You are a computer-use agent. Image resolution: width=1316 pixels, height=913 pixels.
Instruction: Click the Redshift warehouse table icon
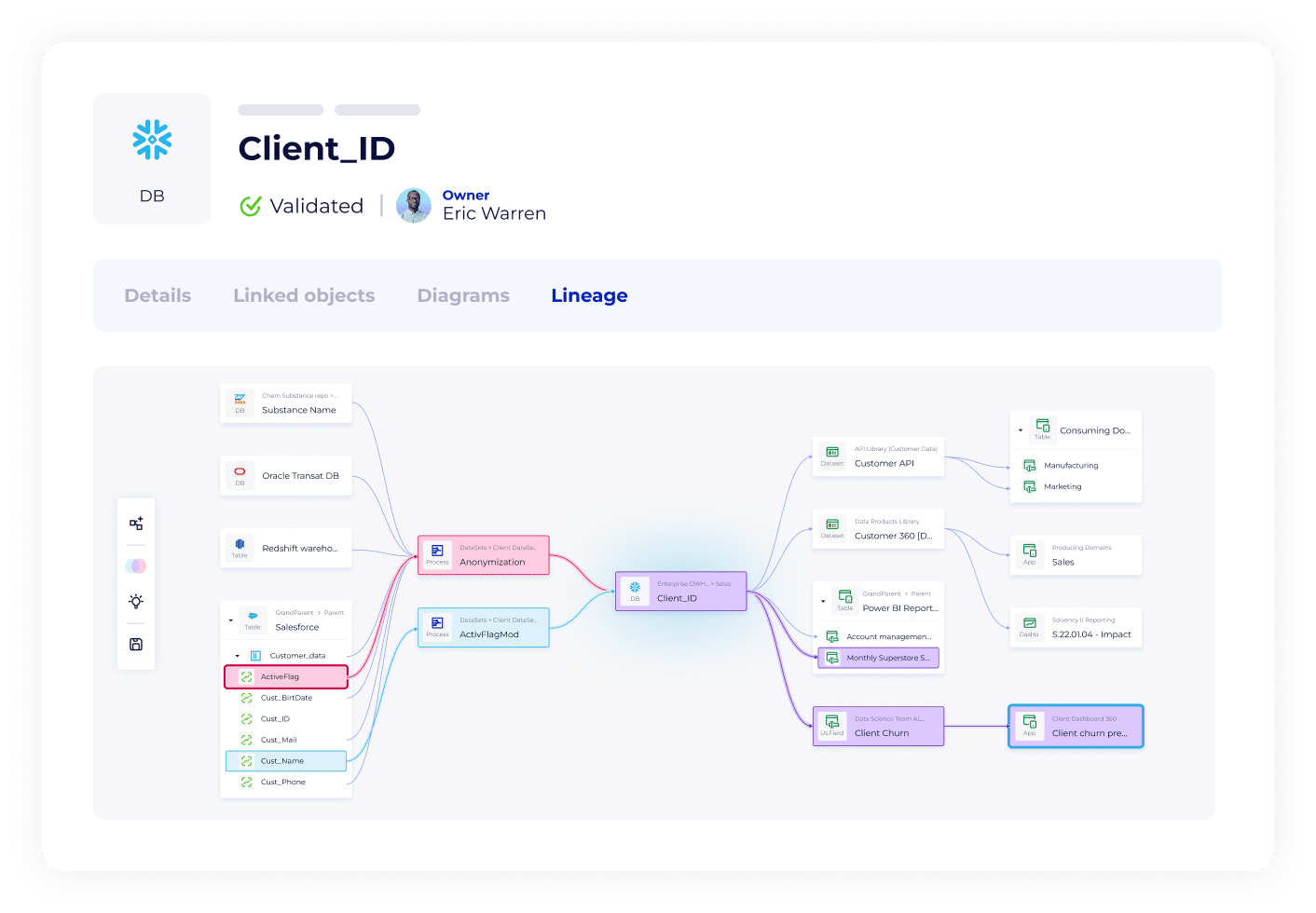pyautogui.click(x=240, y=547)
